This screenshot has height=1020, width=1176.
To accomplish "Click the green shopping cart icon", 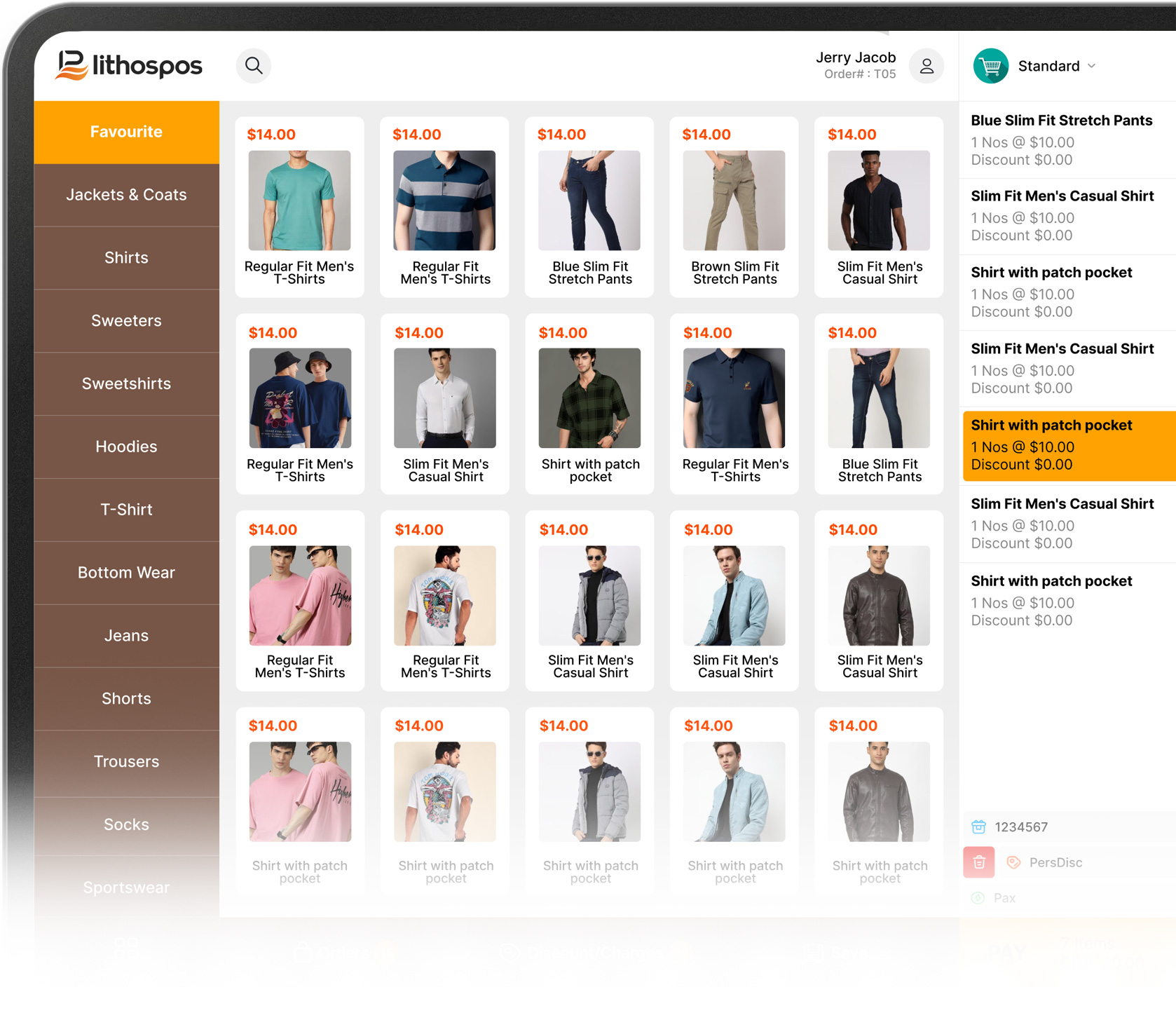I will [x=990, y=66].
